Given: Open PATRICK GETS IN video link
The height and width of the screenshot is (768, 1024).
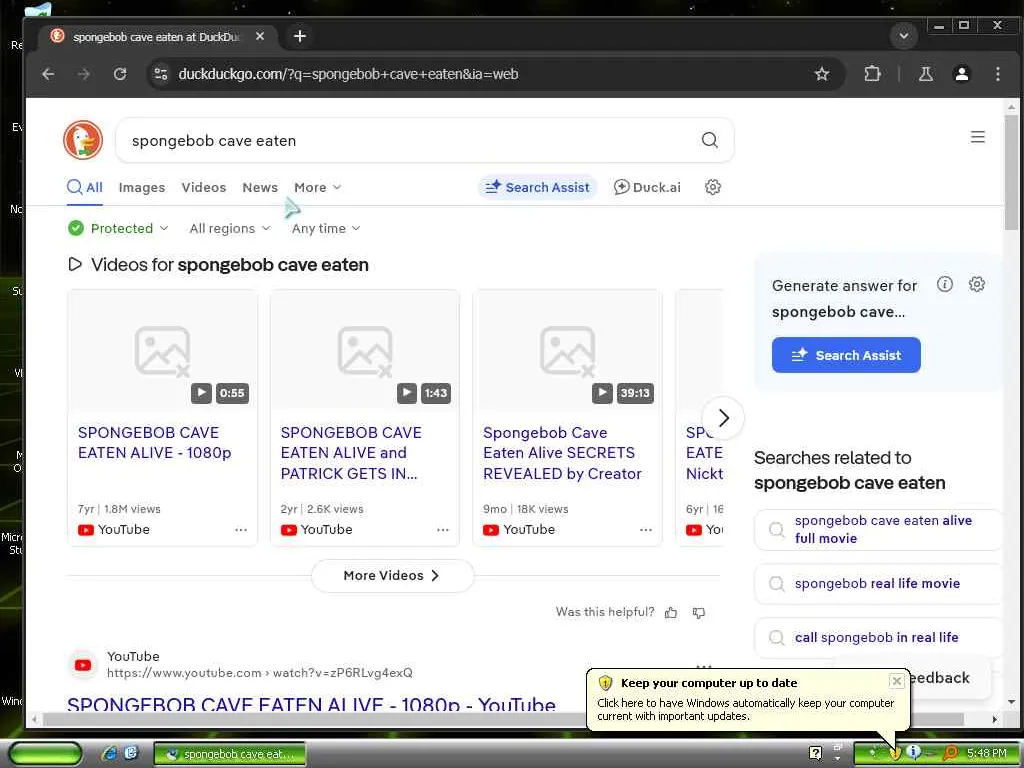Looking at the screenshot, I should pyautogui.click(x=351, y=453).
